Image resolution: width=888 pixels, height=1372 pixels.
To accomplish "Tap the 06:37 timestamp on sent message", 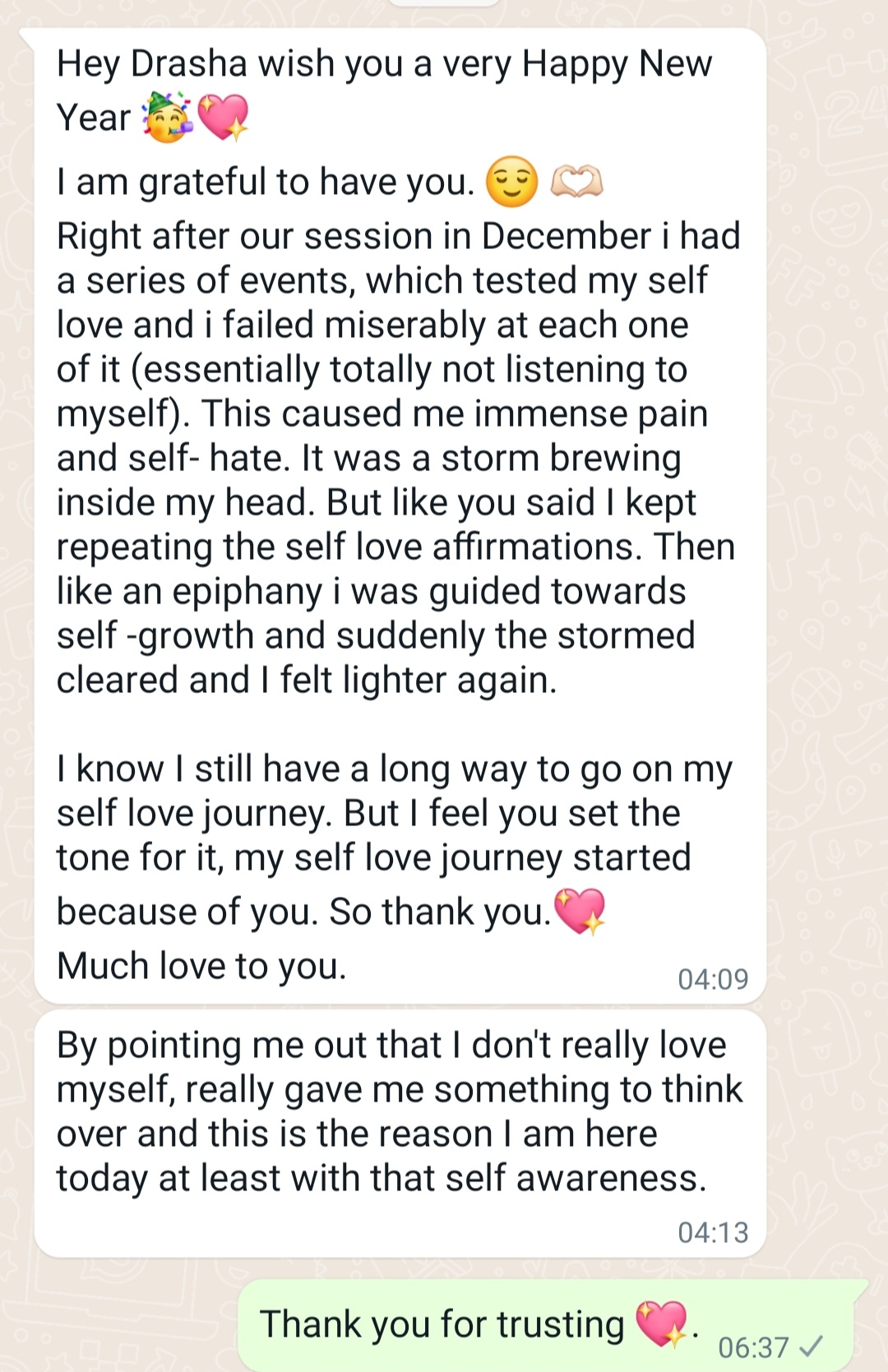I will (753, 1347).
